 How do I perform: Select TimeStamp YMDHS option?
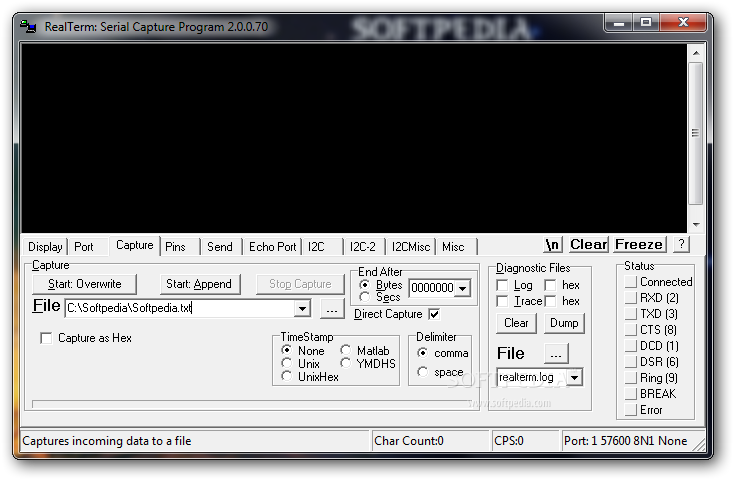[x=345, y=363]
